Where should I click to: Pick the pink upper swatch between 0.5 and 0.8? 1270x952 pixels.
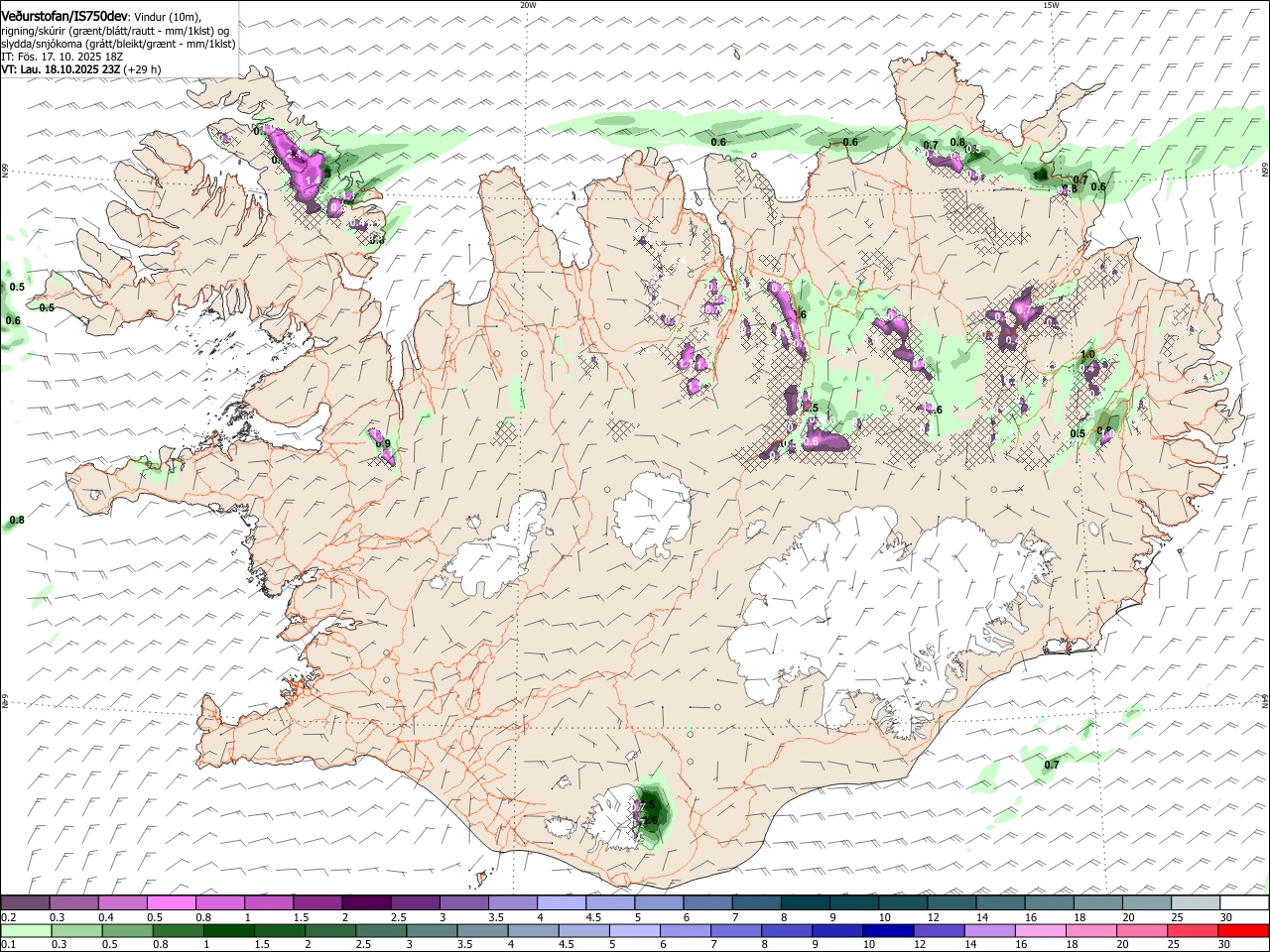(x=171, y=903)
